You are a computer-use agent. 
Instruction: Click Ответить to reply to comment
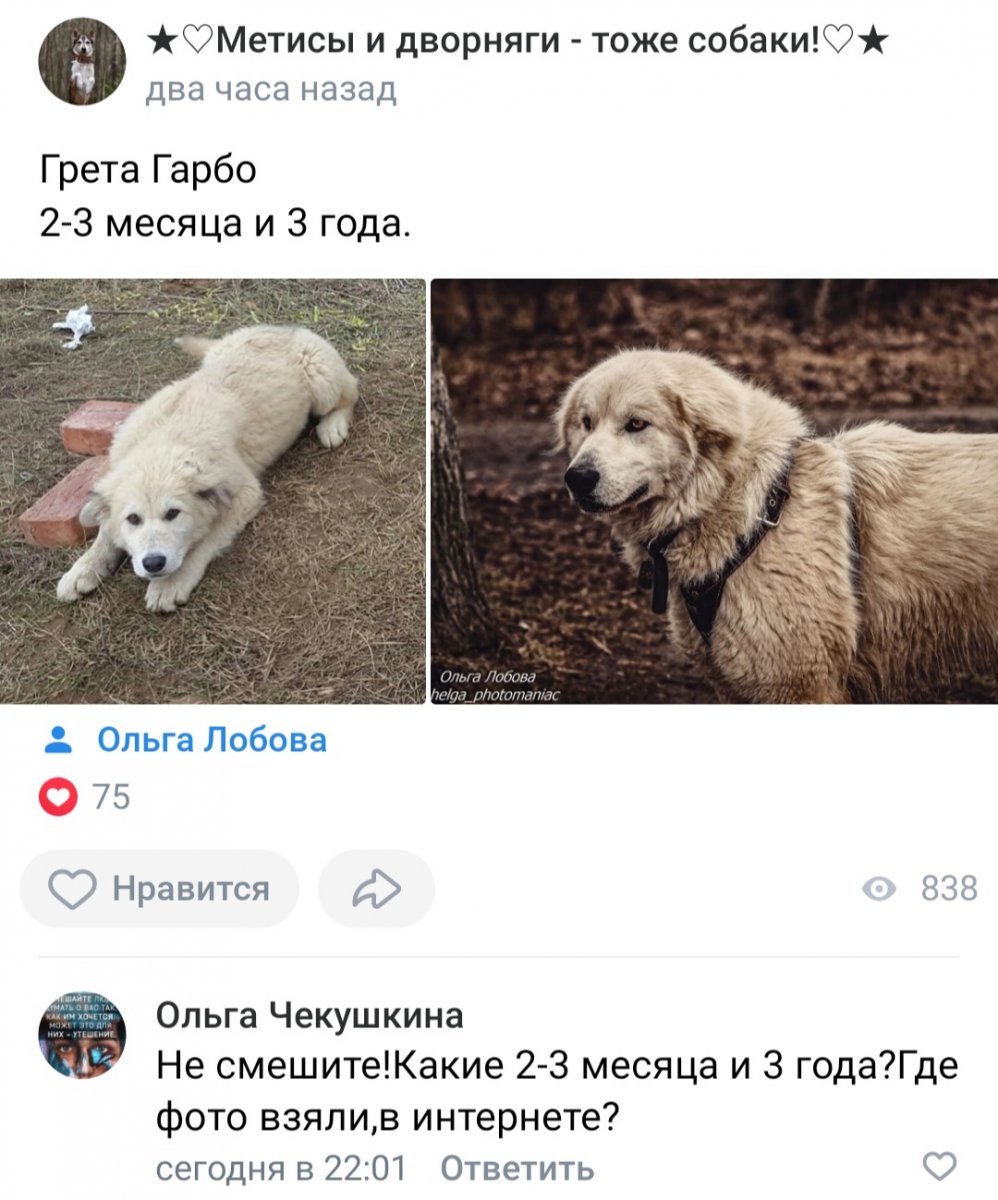pyautogui.click(x=517, y=1167)
